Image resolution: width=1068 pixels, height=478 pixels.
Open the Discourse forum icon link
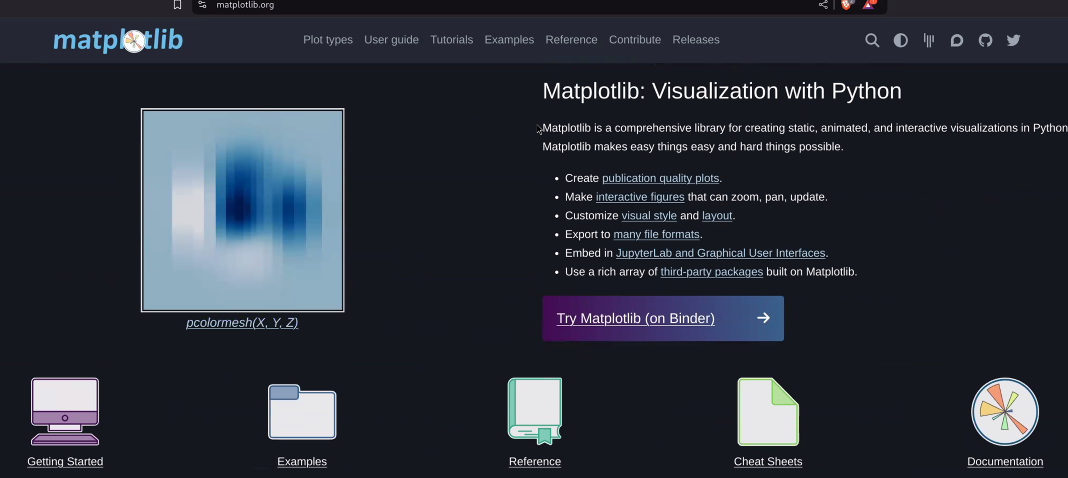957,40
